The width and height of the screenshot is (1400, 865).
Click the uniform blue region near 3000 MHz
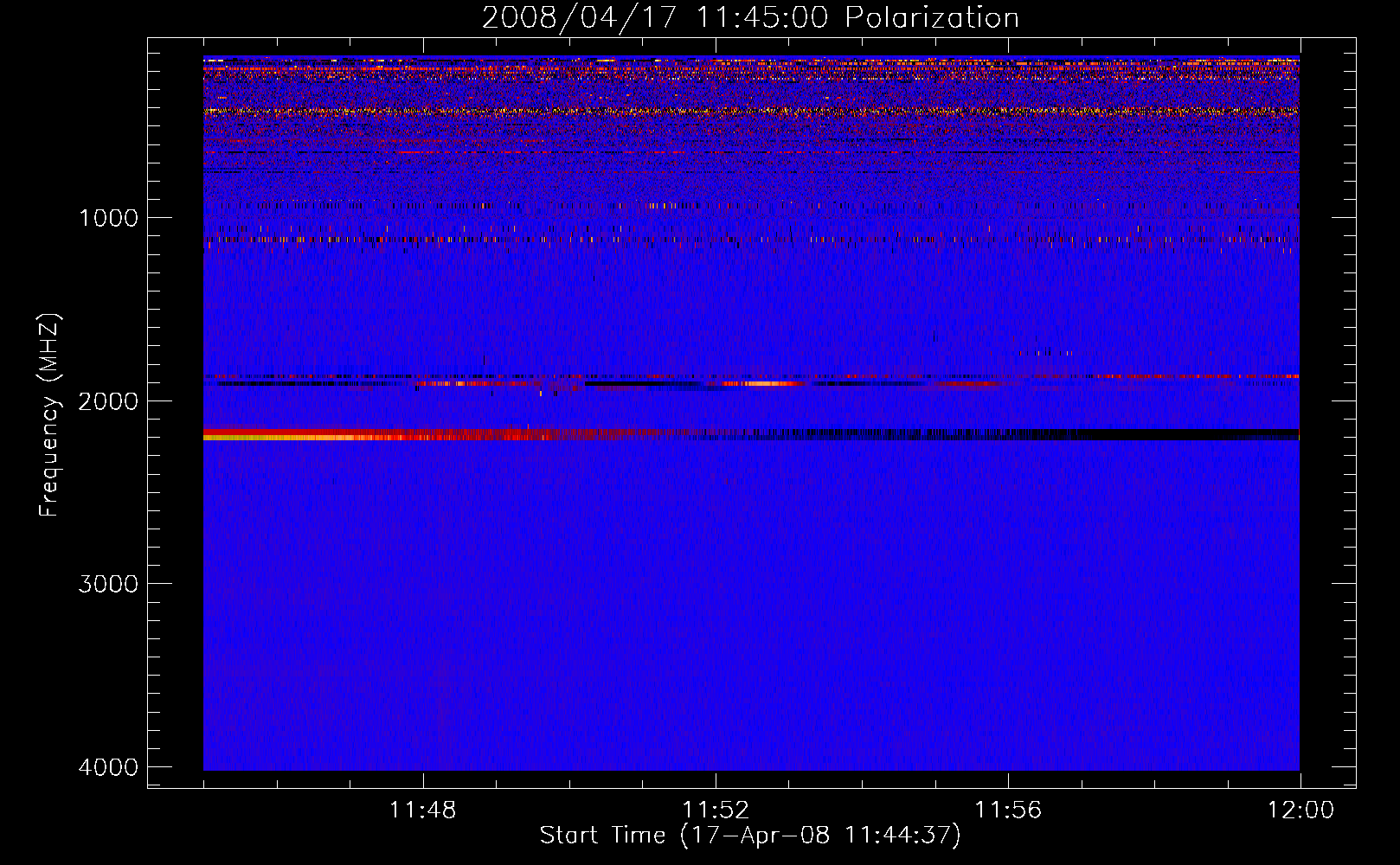tap(750, 584)
